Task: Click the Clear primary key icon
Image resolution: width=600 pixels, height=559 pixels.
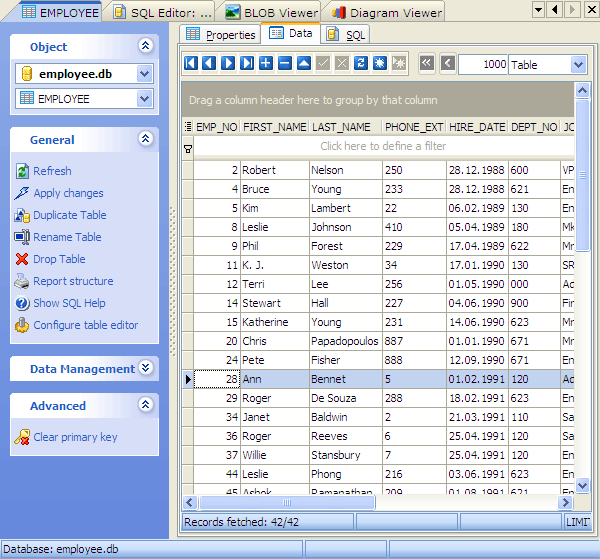Action: (22, 437)
